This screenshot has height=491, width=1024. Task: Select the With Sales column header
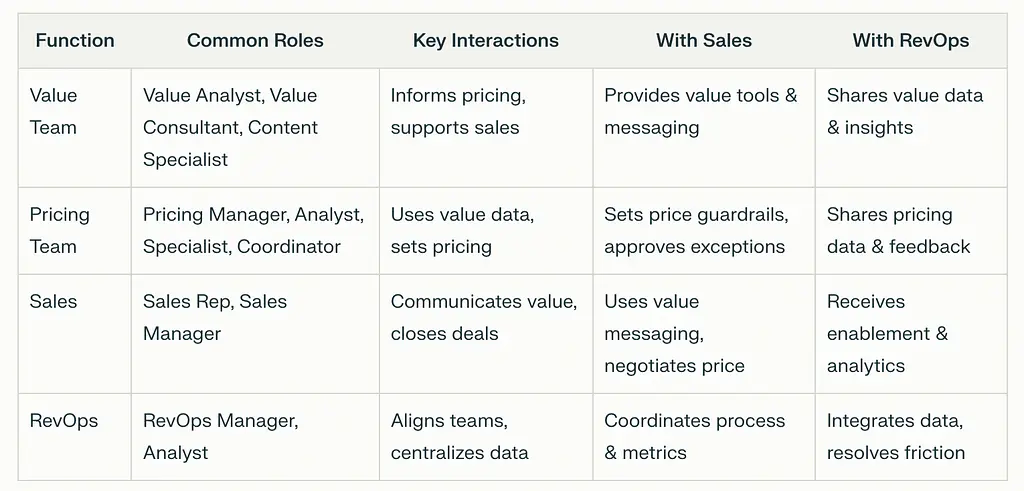click(703, 41)
